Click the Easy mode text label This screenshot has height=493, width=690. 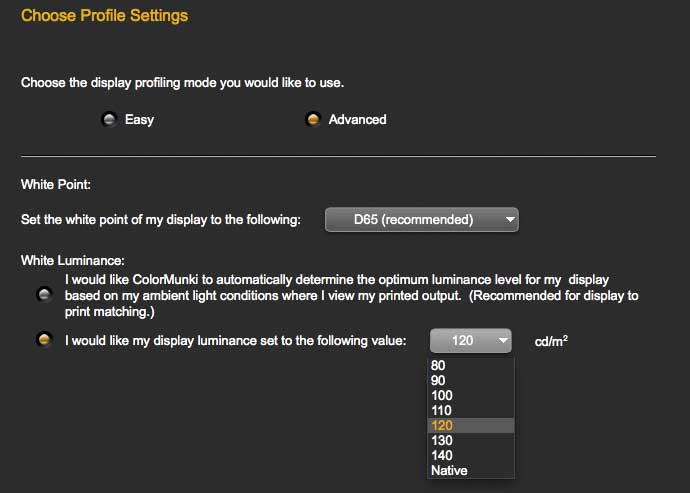[139, 120]
